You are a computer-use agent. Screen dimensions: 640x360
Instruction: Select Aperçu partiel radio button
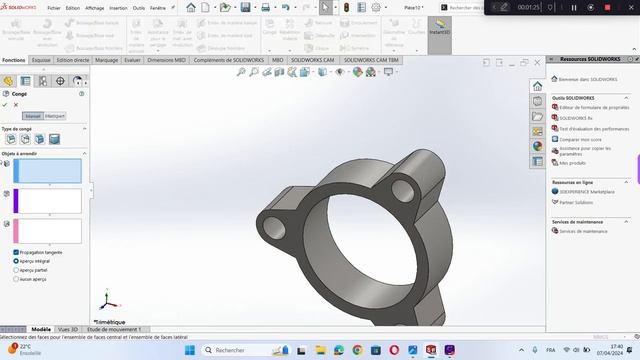click(x=16, y=270)
